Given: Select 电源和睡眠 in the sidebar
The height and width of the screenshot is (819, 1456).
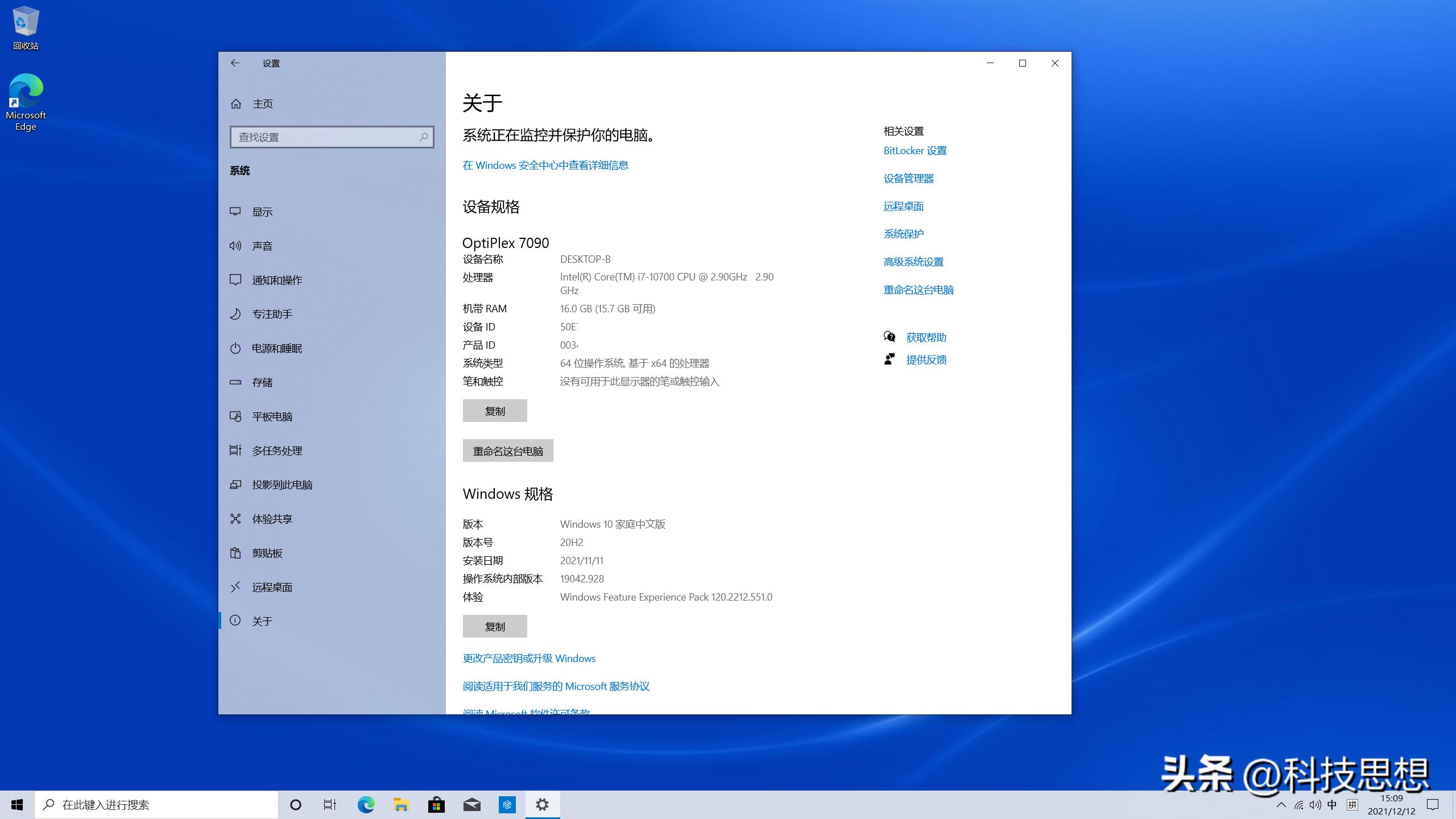Looking at the screenshot, I should coord(277,348).
